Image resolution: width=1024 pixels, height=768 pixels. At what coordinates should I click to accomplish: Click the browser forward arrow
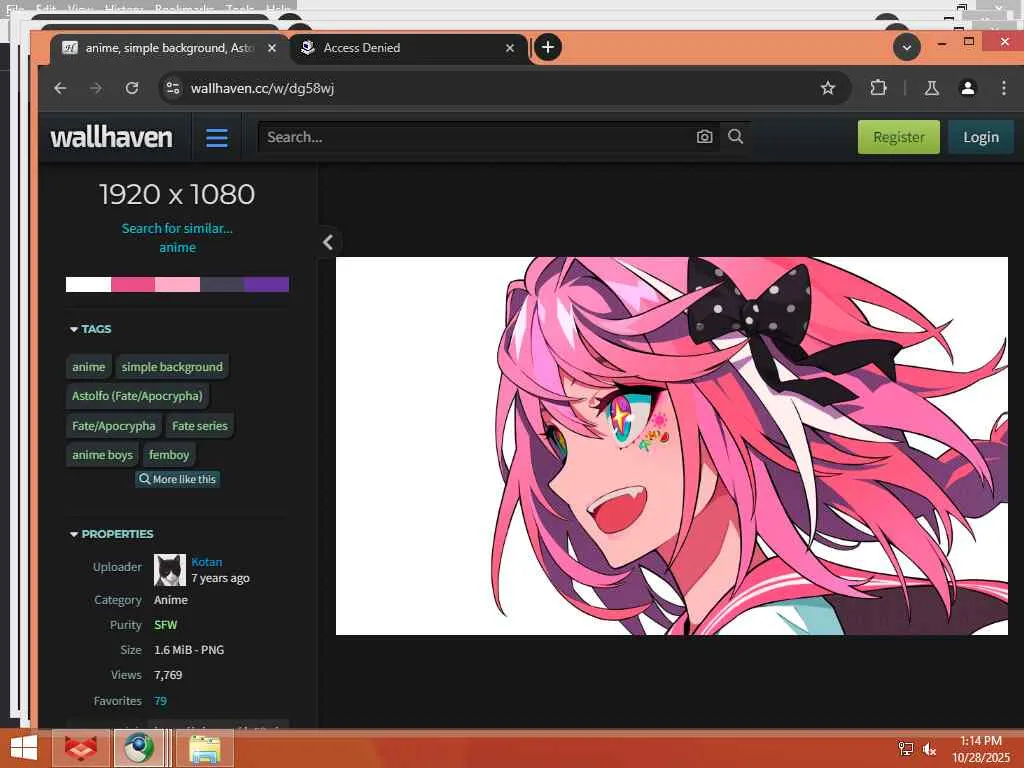click(96, 88)
